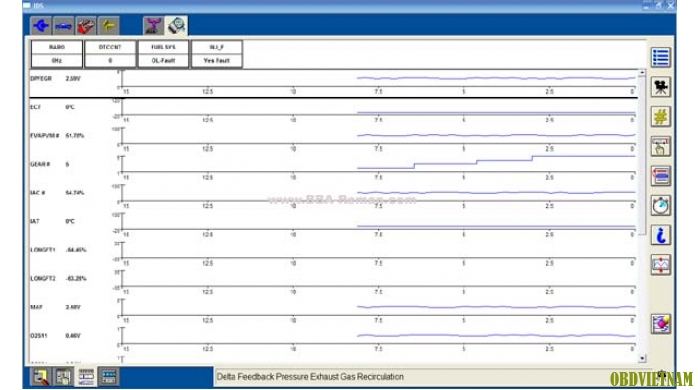The image size is (700, 390).
Task: Click the hand pointer selection icon
Action: point(661,146)
